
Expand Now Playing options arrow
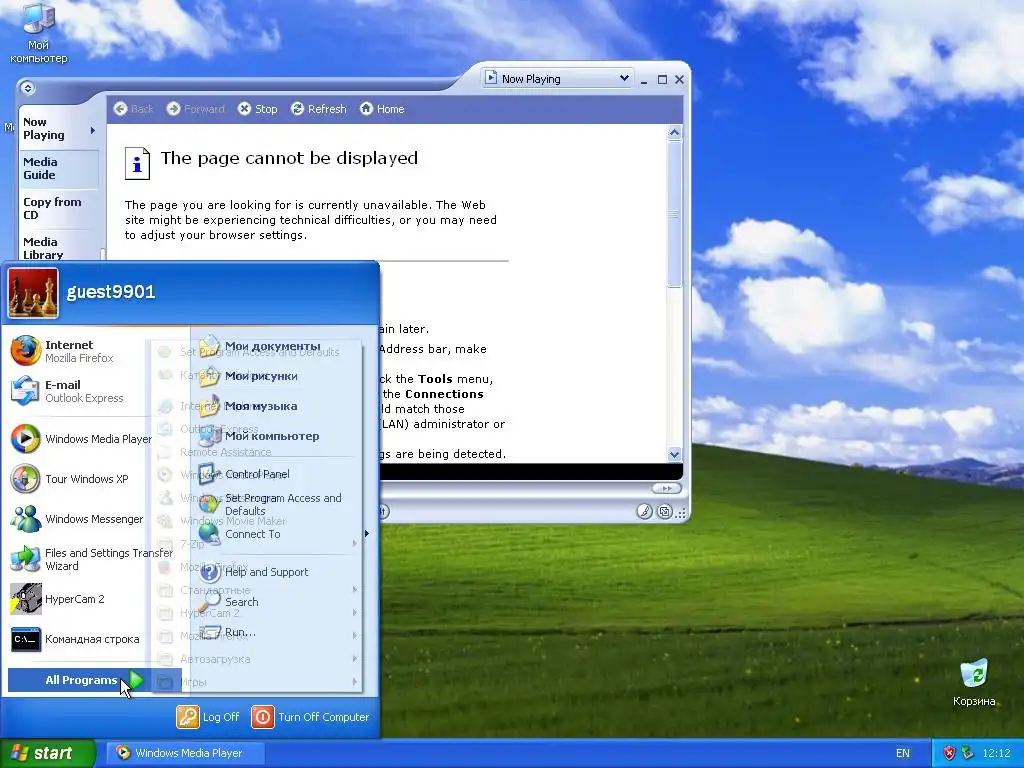tap(93, 130)
